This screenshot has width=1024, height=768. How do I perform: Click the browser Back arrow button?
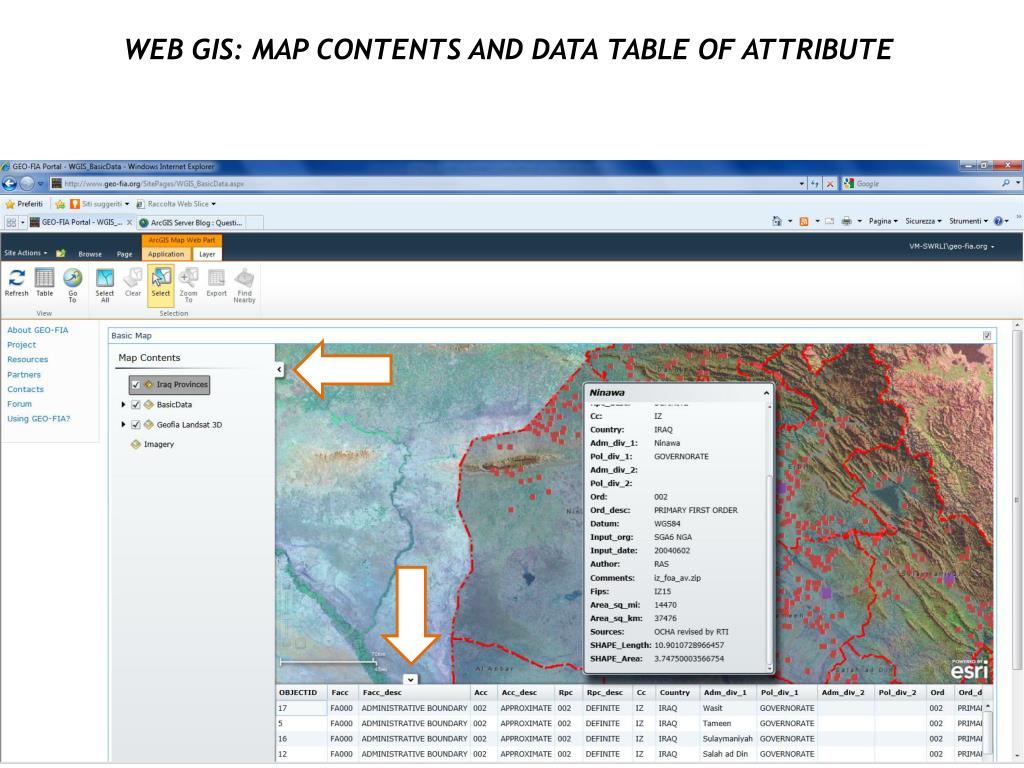point(10,184)
